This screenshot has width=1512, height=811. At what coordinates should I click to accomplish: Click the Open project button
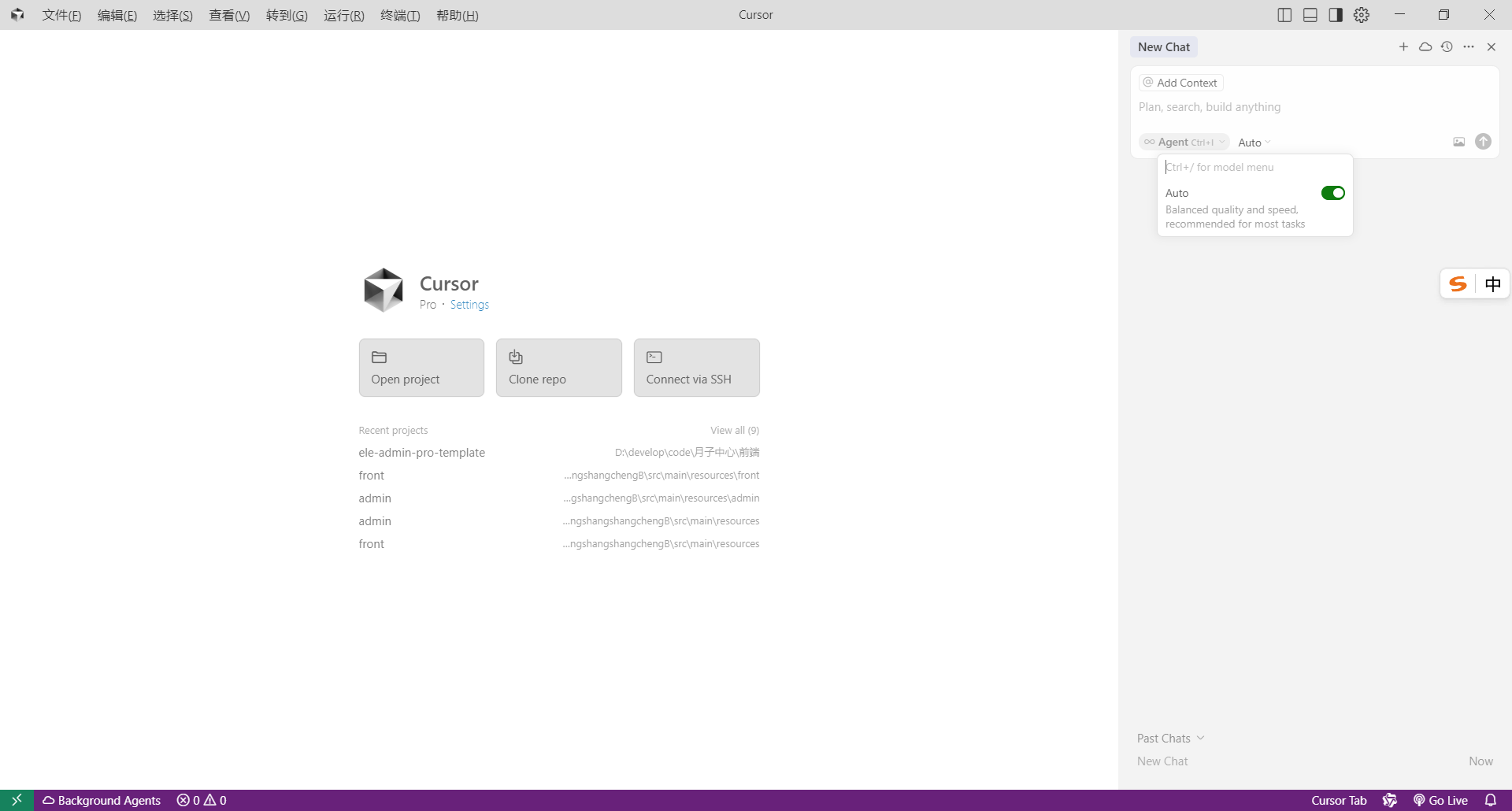(421, 368)
